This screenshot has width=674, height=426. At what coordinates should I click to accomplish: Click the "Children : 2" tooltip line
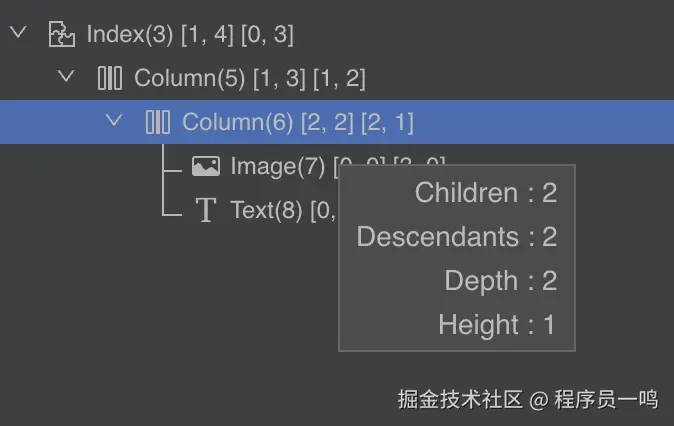486,193
